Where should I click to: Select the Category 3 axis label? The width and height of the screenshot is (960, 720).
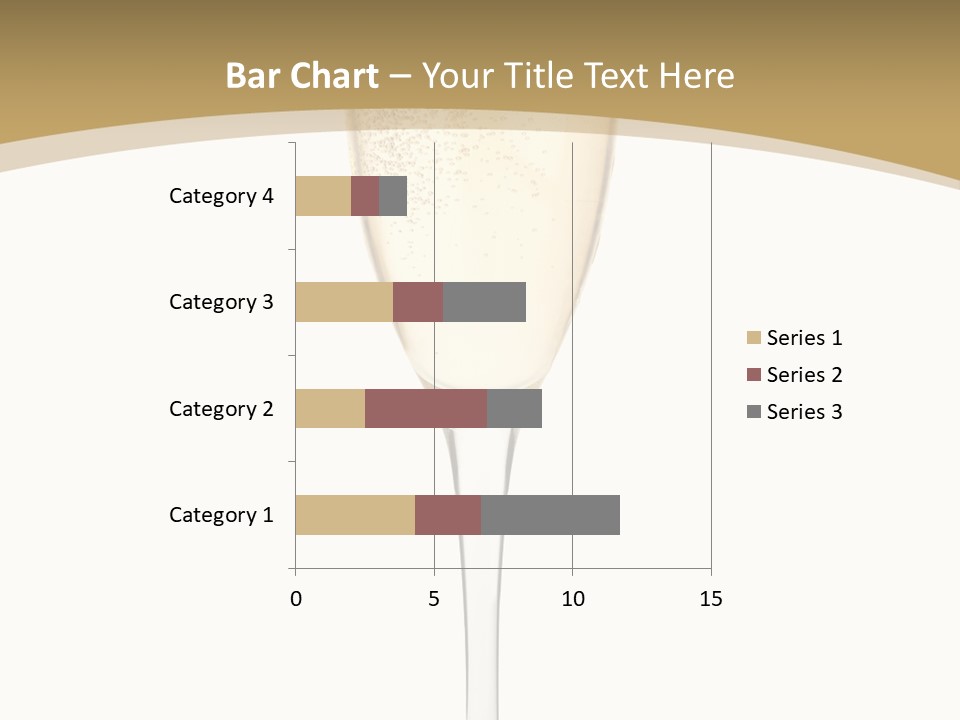220,302
